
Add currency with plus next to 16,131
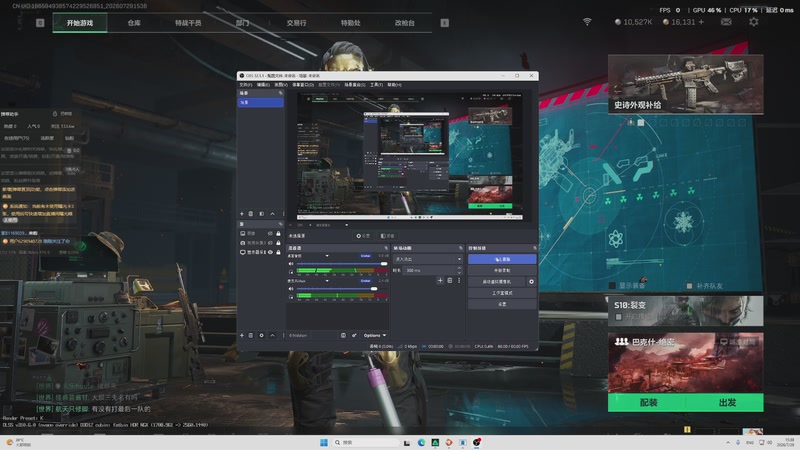[701, 22]
